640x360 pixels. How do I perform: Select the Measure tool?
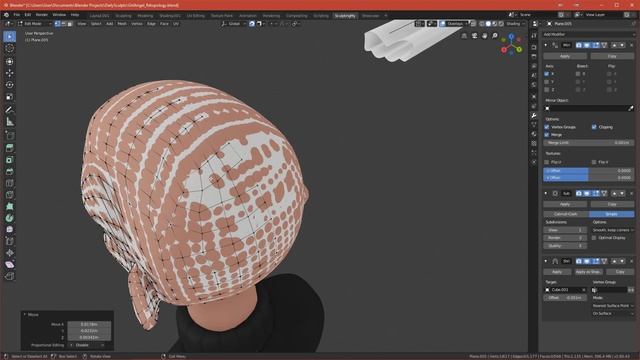point(10,121)
